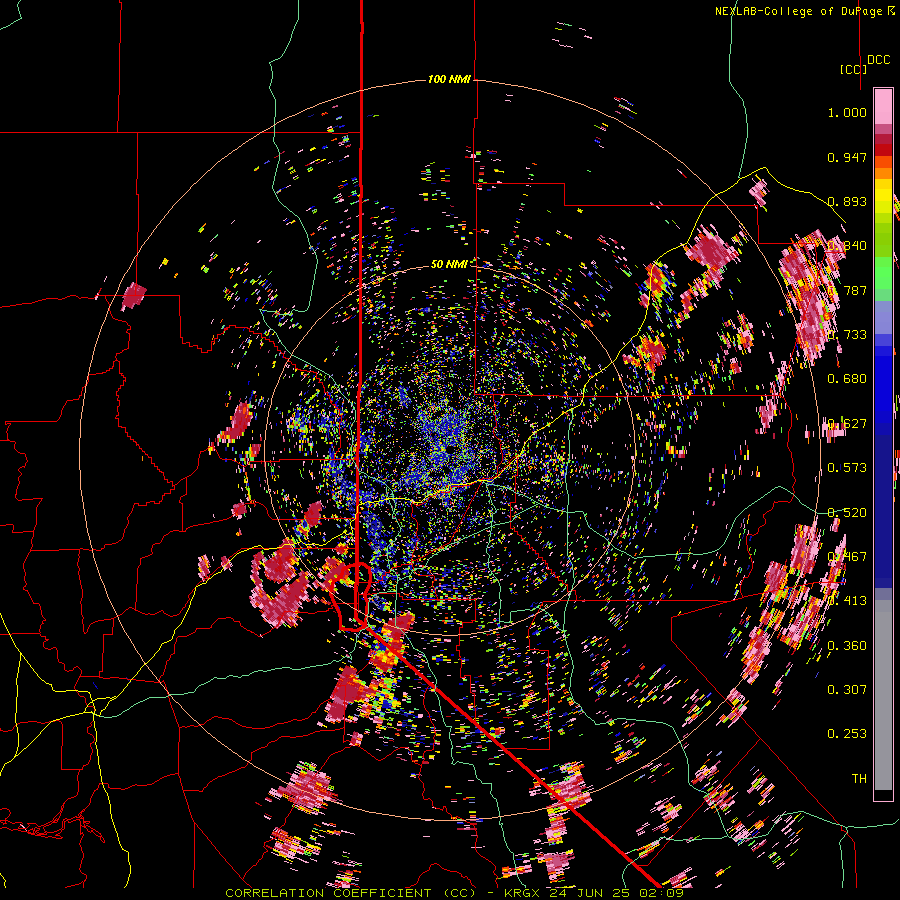Click the DCC label above the color scale
Viewport: 900px width, 900px height.
tap(878, 60)
